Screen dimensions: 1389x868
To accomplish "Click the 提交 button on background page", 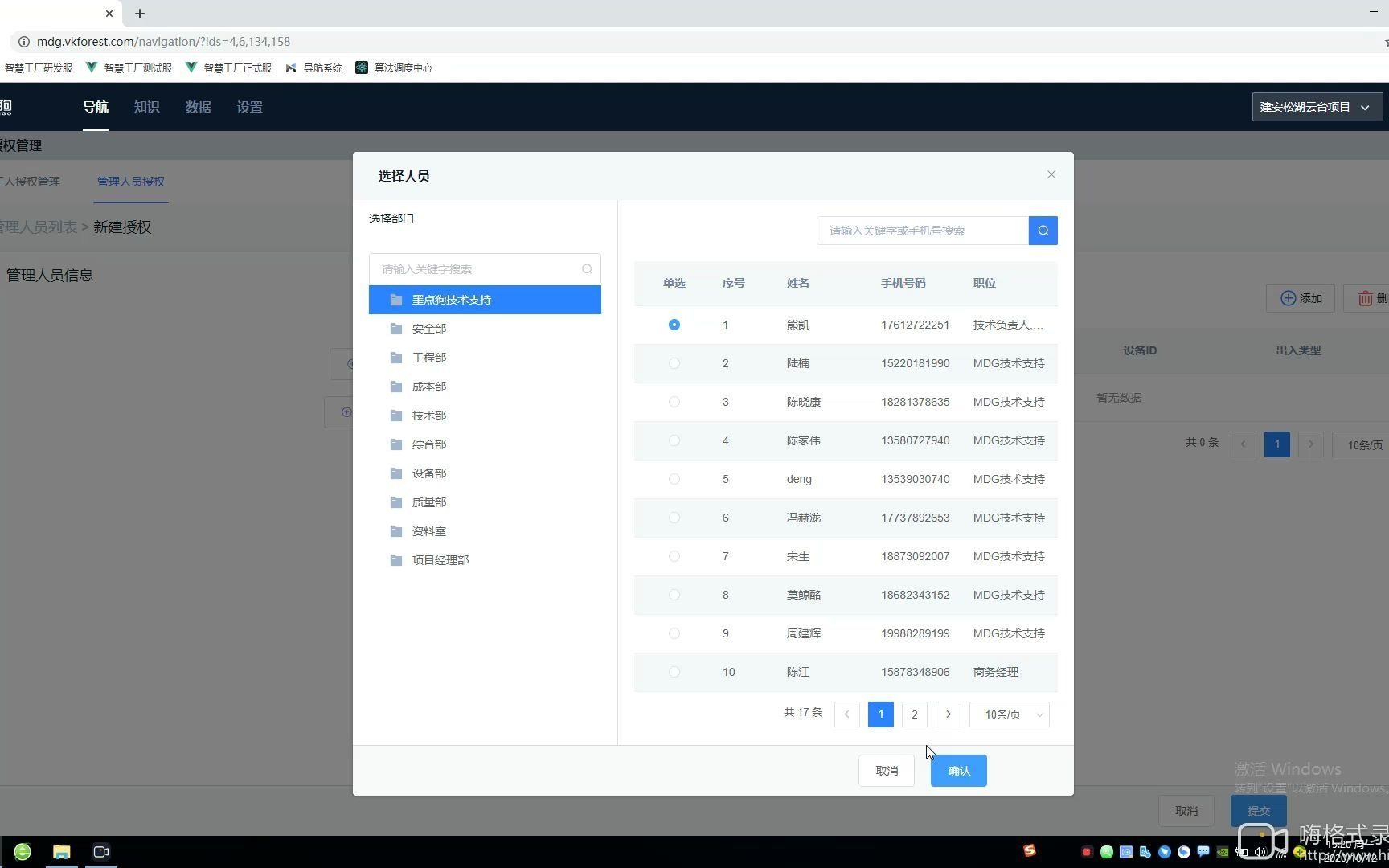I will 1259,811.
